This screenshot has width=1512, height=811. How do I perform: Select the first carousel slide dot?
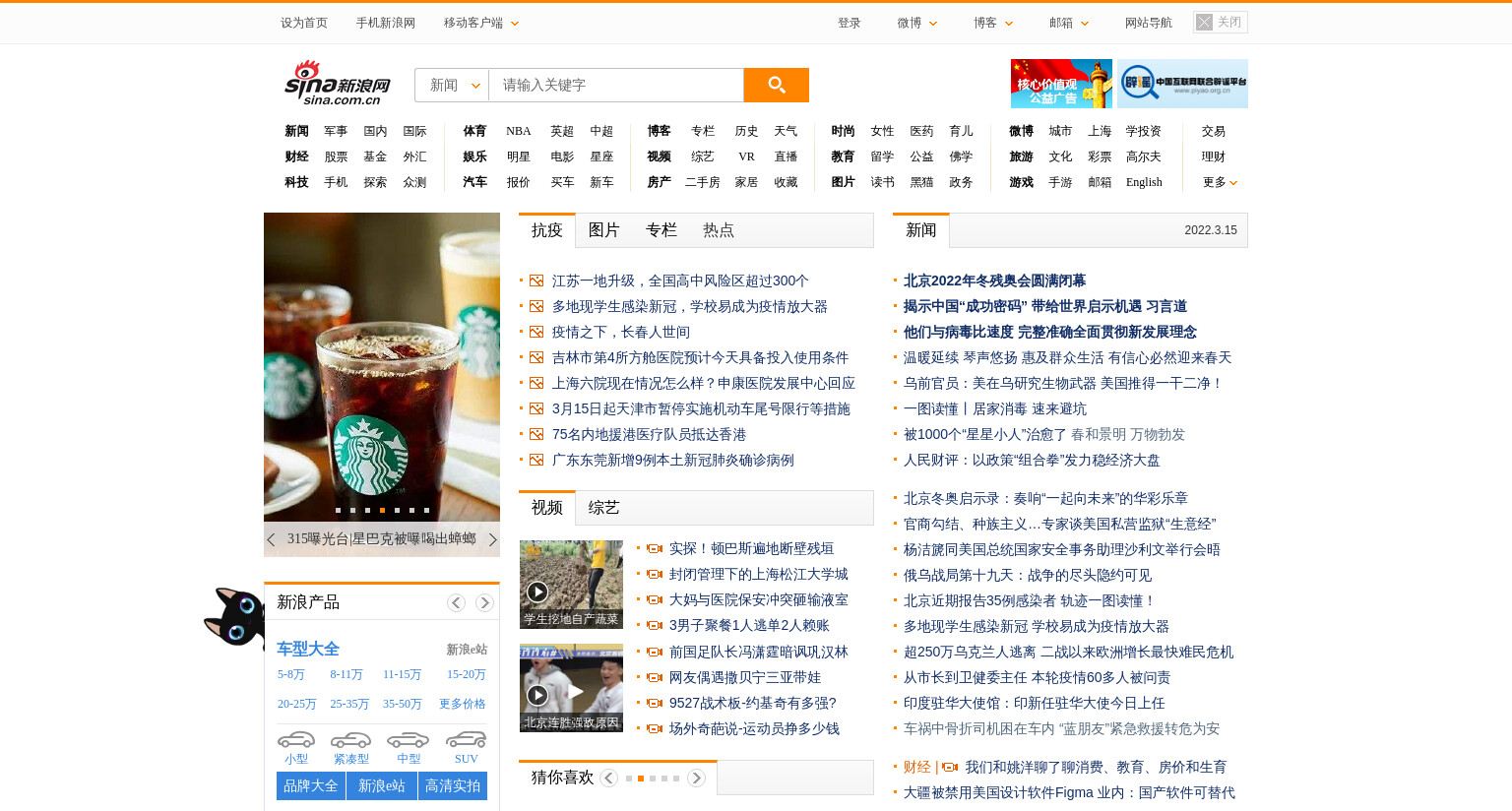pos(338,510)
